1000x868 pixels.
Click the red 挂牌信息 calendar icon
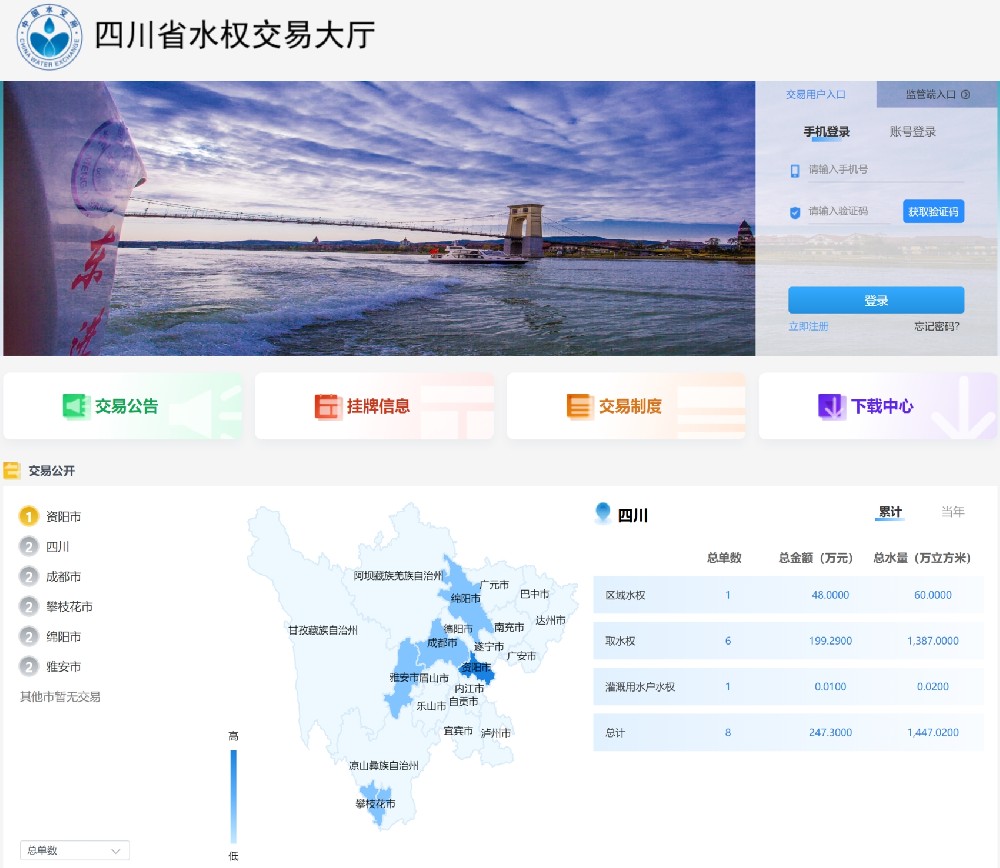click(328, 407)
